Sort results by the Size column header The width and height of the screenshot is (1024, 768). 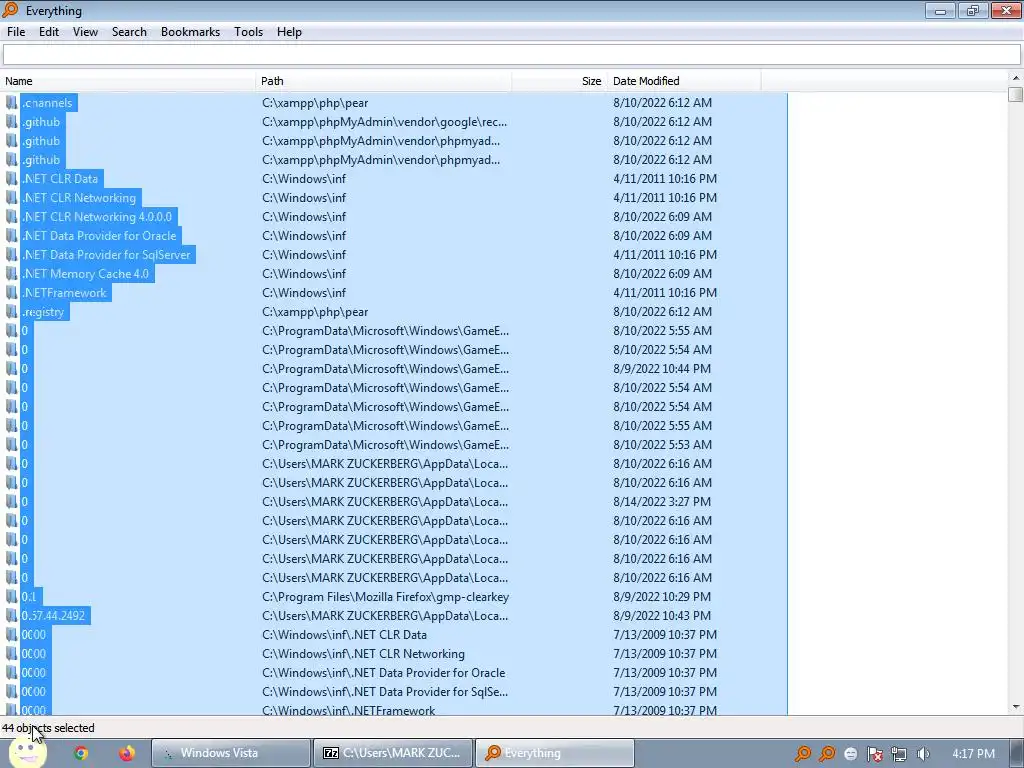[559, 81]
